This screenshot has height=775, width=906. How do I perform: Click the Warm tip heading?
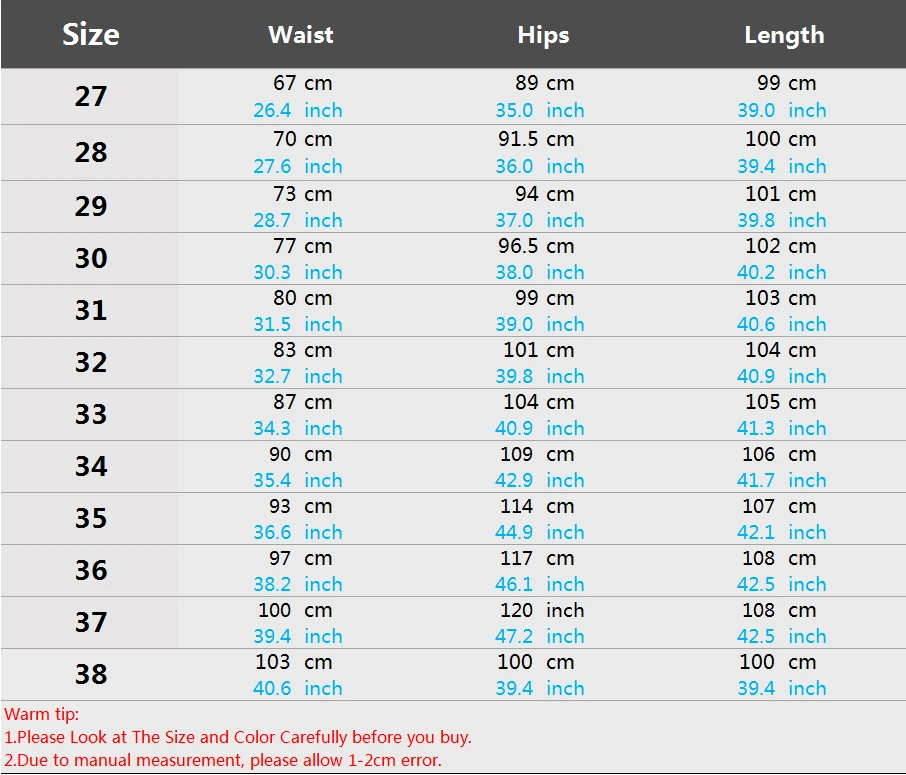42,714
